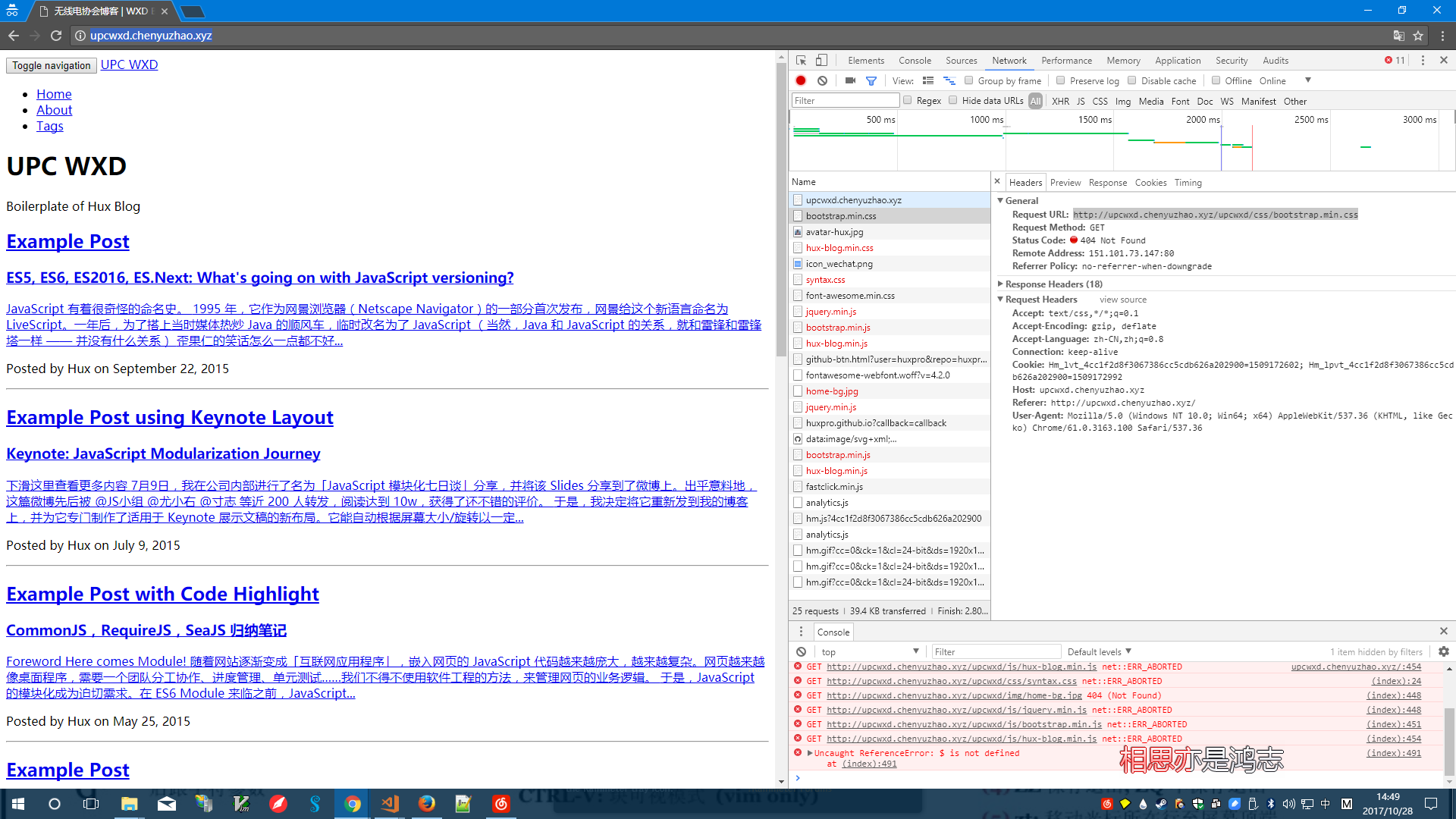
Task: Click the capture screenshots camera icon
Action: tap(850, 80)
